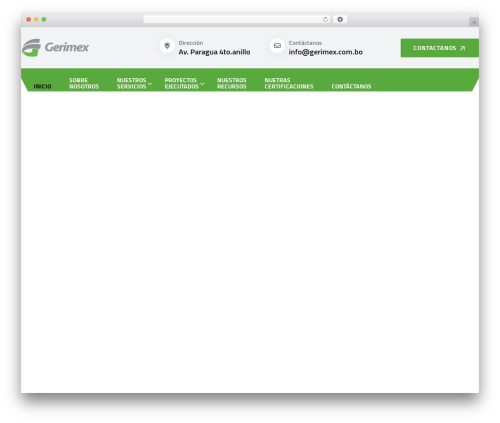This screenshot has width=500, height=423.
Task: Expand the Proyectos Ejecutados chevron
Action: click(202, 84)
